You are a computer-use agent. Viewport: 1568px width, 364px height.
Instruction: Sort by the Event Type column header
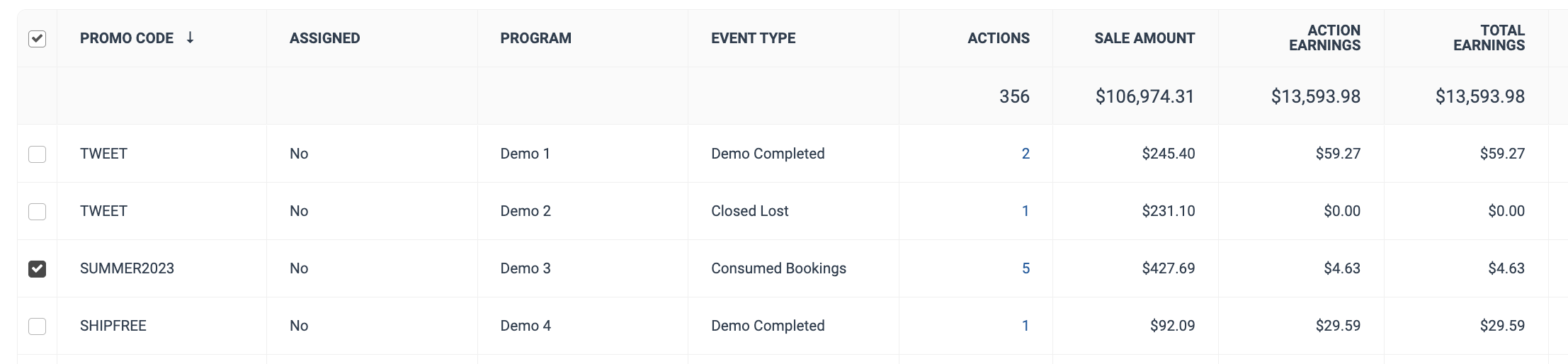coord(754,38)
